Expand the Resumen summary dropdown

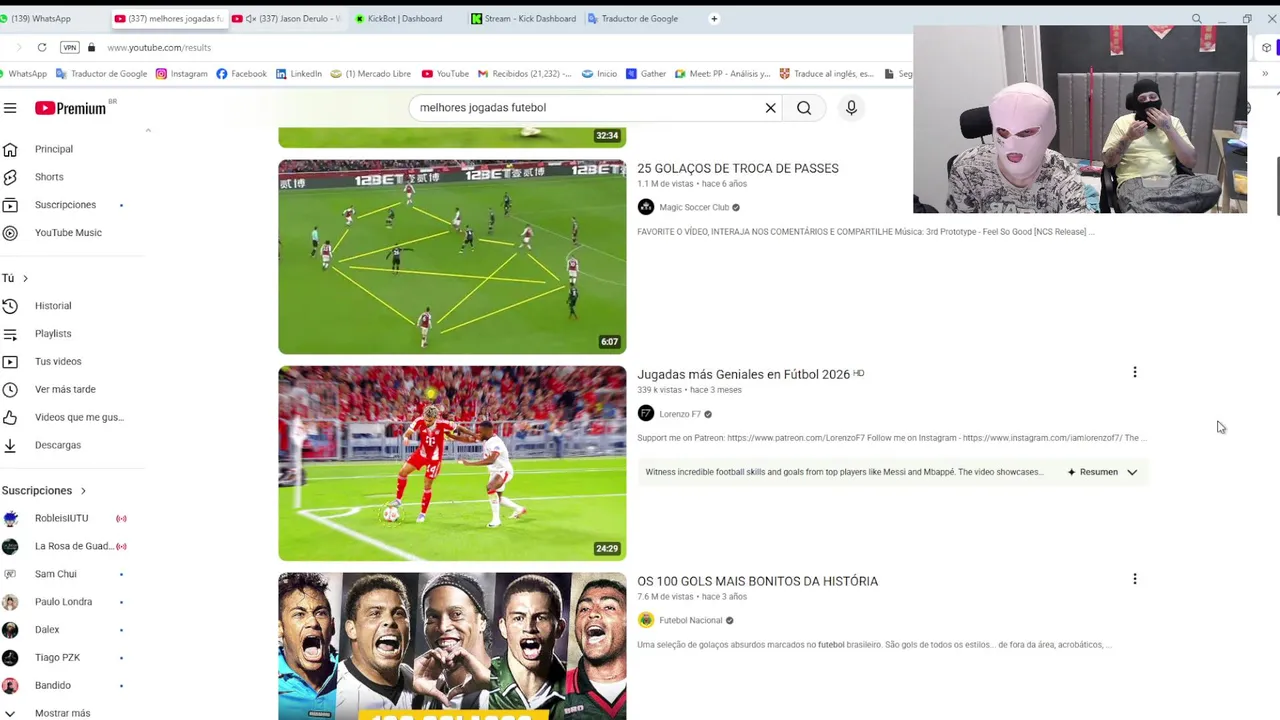click(1103, 472)
